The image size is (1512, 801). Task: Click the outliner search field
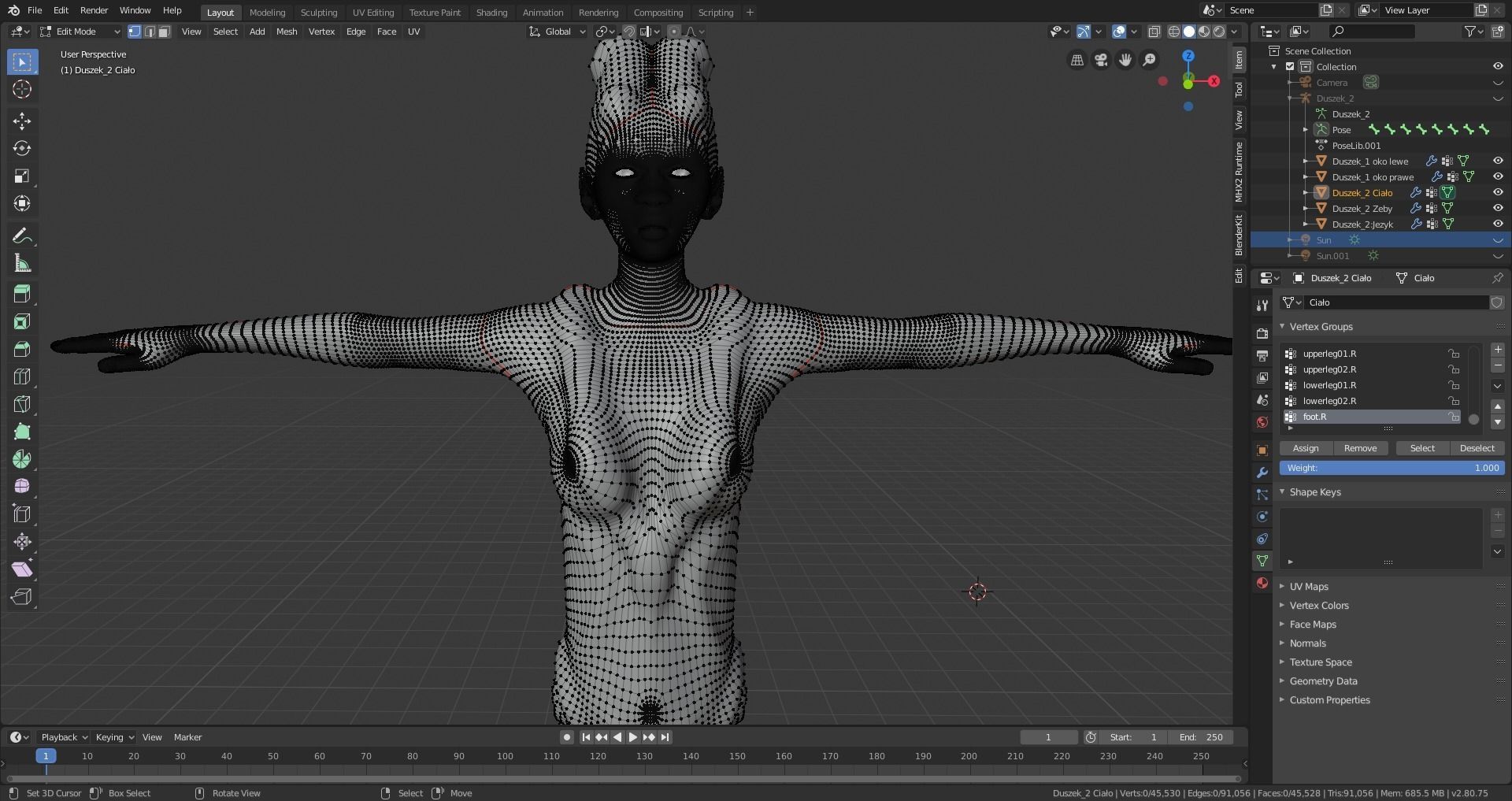point(1371,32)
